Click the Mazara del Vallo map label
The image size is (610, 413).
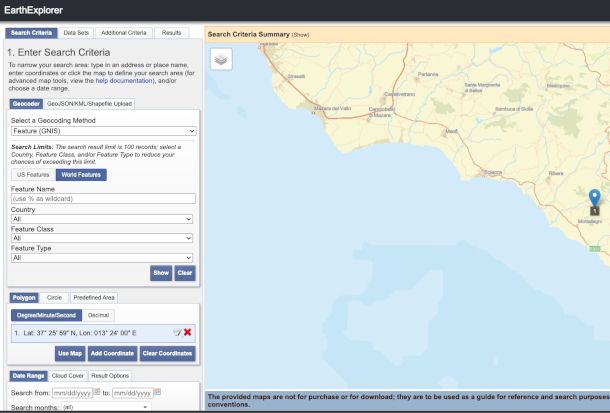coord(333,108)
